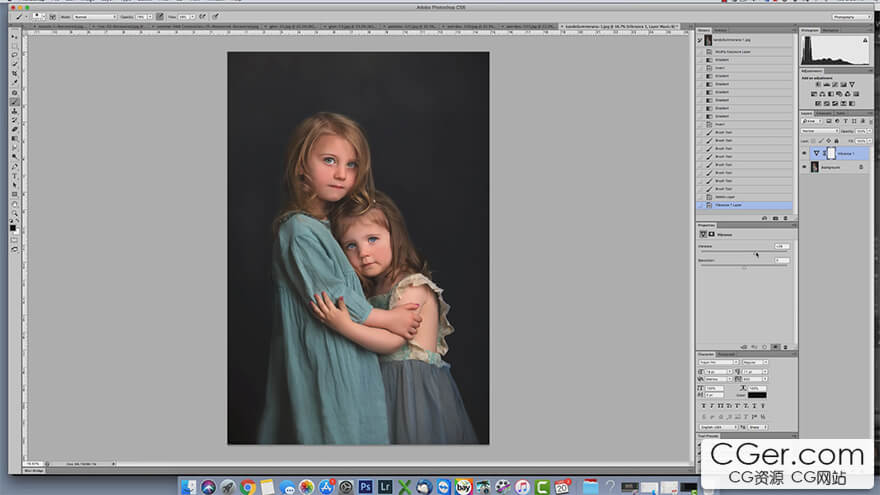Select the Eraser tool
Viewport: 880px width, 495px height.
[15, 129]
